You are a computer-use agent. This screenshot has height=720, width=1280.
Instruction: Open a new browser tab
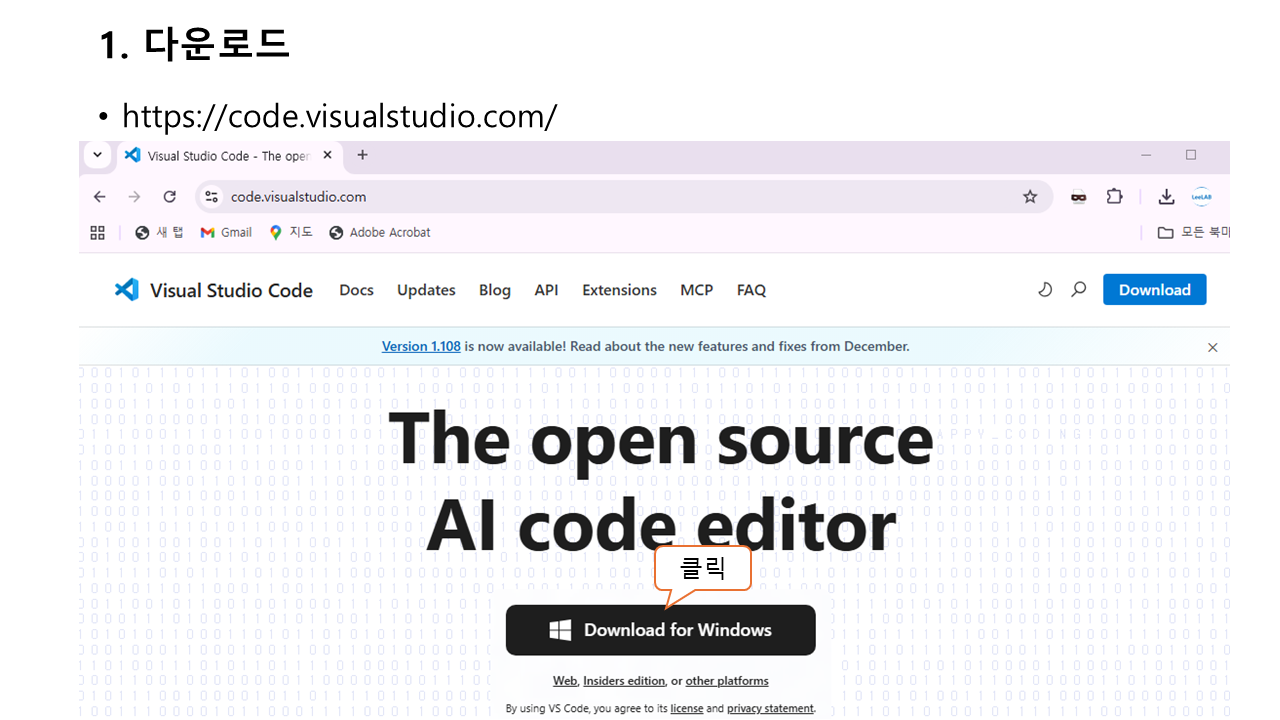362,155
